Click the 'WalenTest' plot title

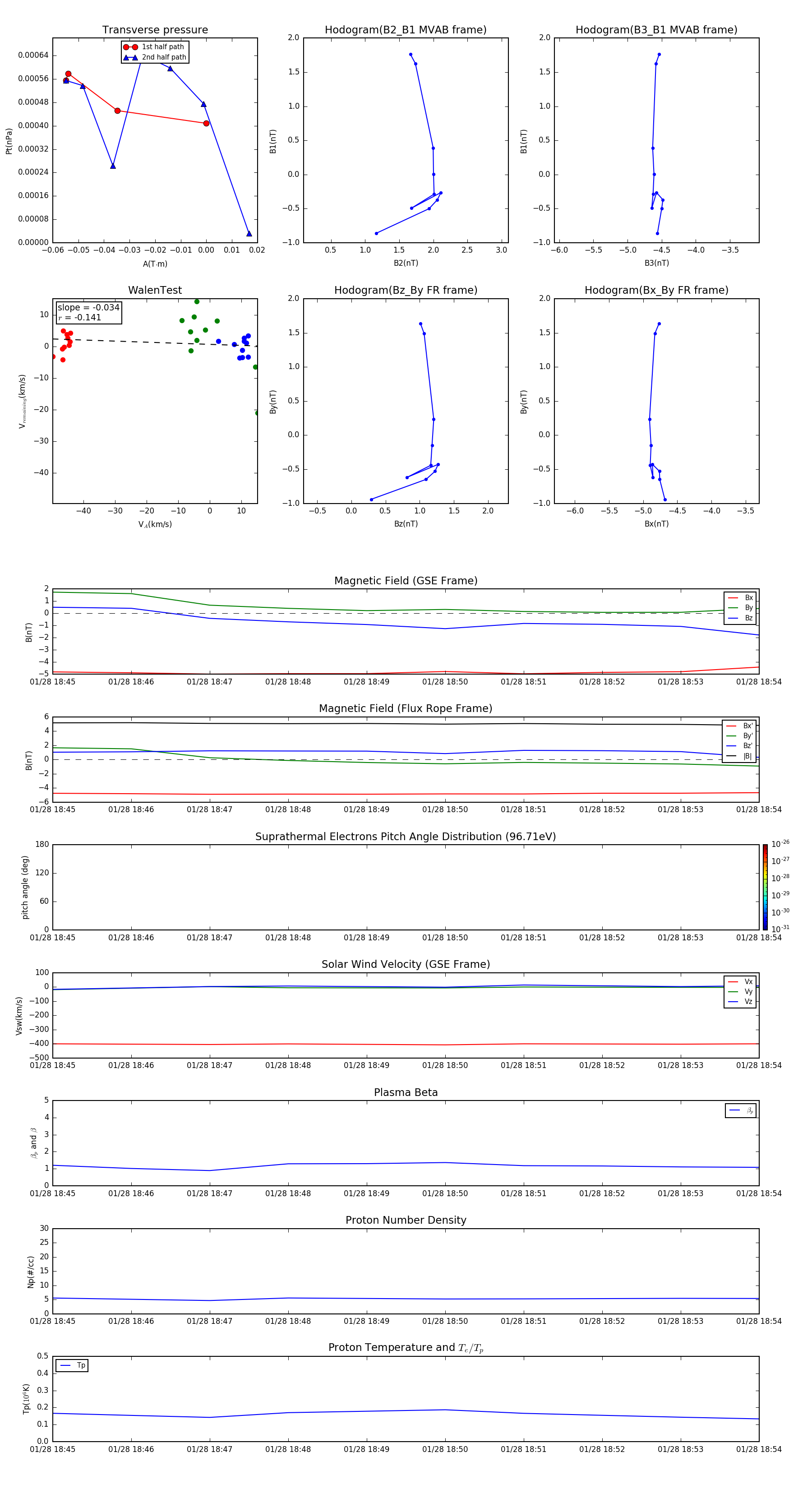pyautogui.click(x=155, y=290)
